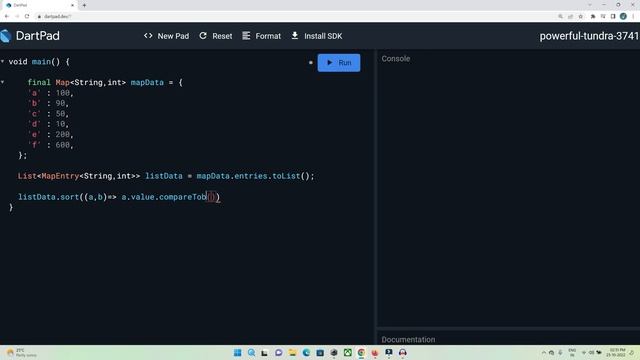Close the DartPad browser tab
This screenshot has width=640, height=360.
tap(72, 5)
